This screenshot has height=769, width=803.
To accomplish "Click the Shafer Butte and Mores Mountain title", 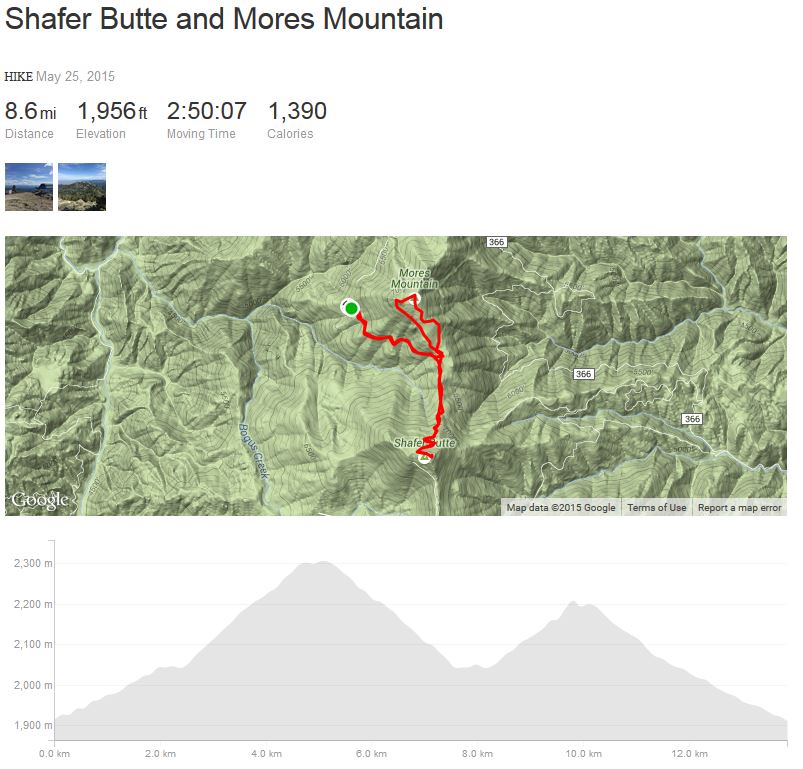I will pos(224,20).
